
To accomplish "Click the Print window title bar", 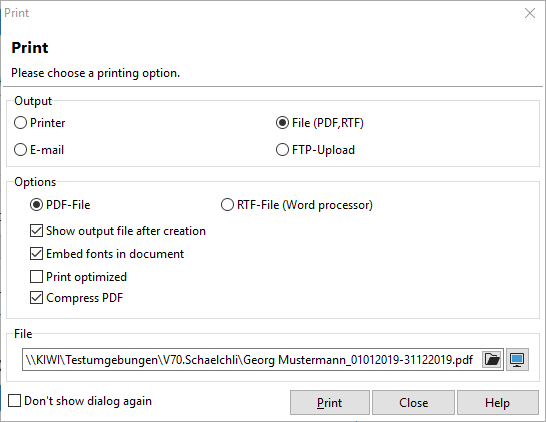I will tap(261, 13).
